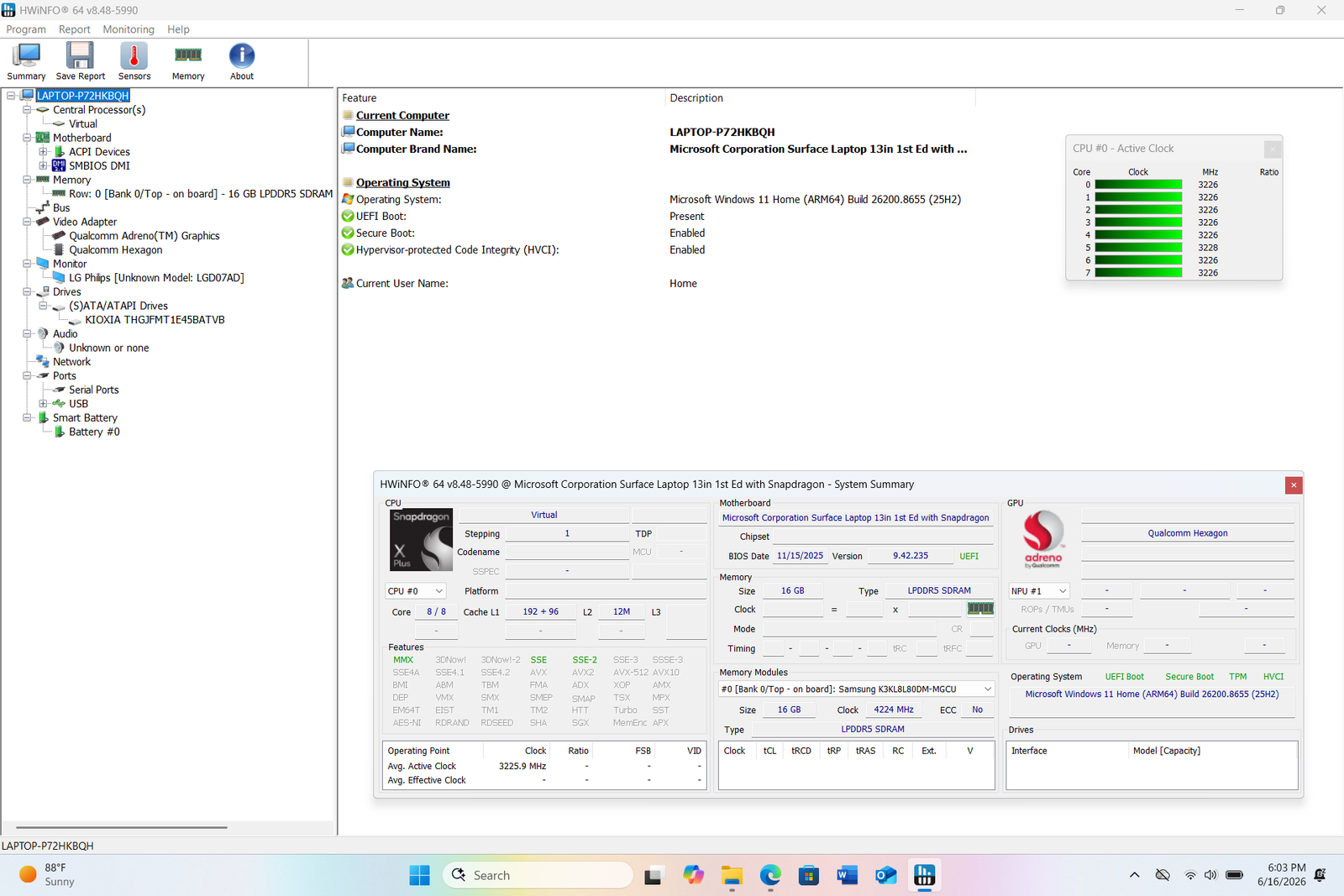1344x896 pixels.
Task: Select Virtual processor in the tree
Action: click(x=83, y=124)
